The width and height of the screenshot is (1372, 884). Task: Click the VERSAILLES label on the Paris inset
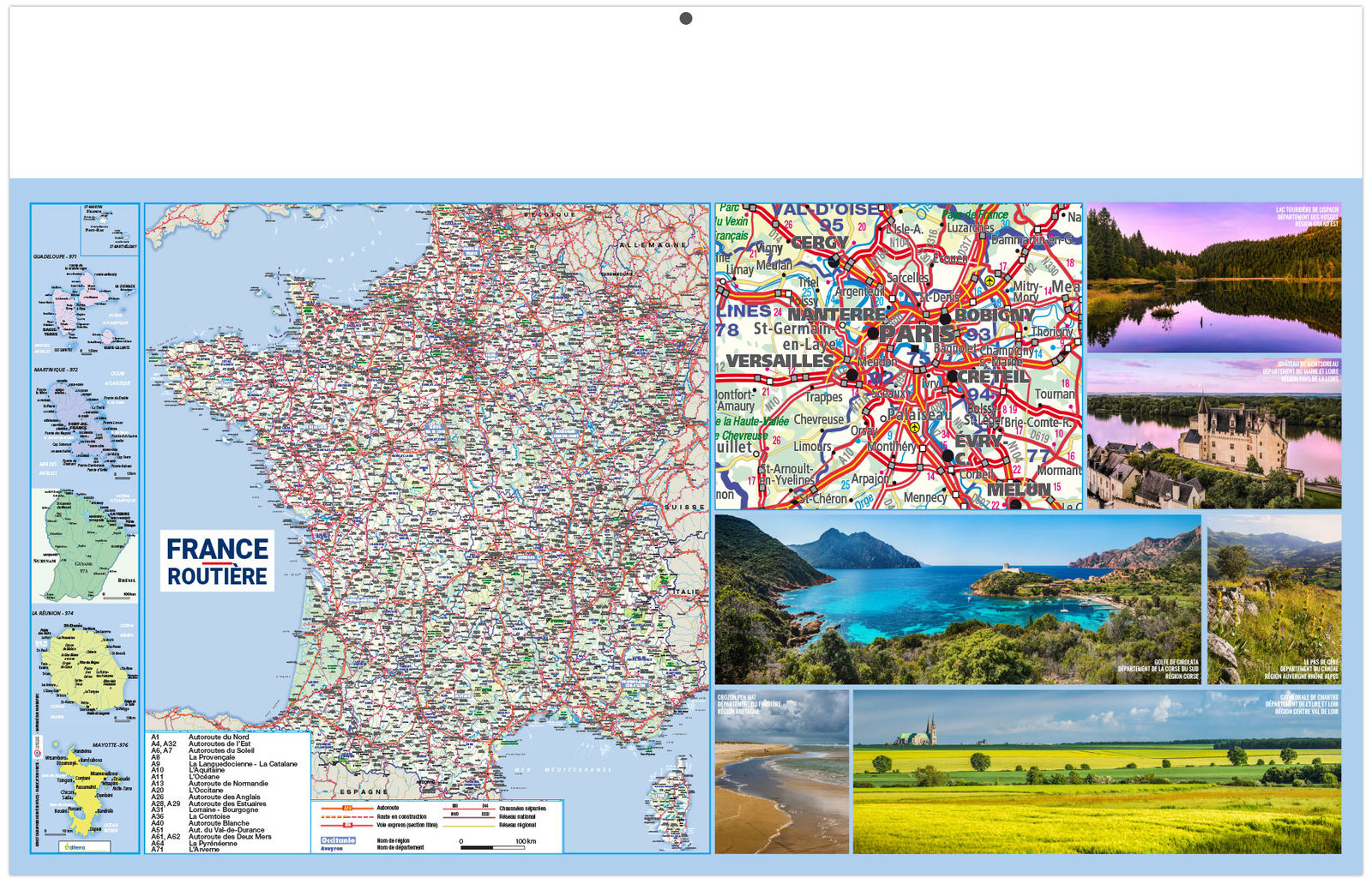coord(779,361)
